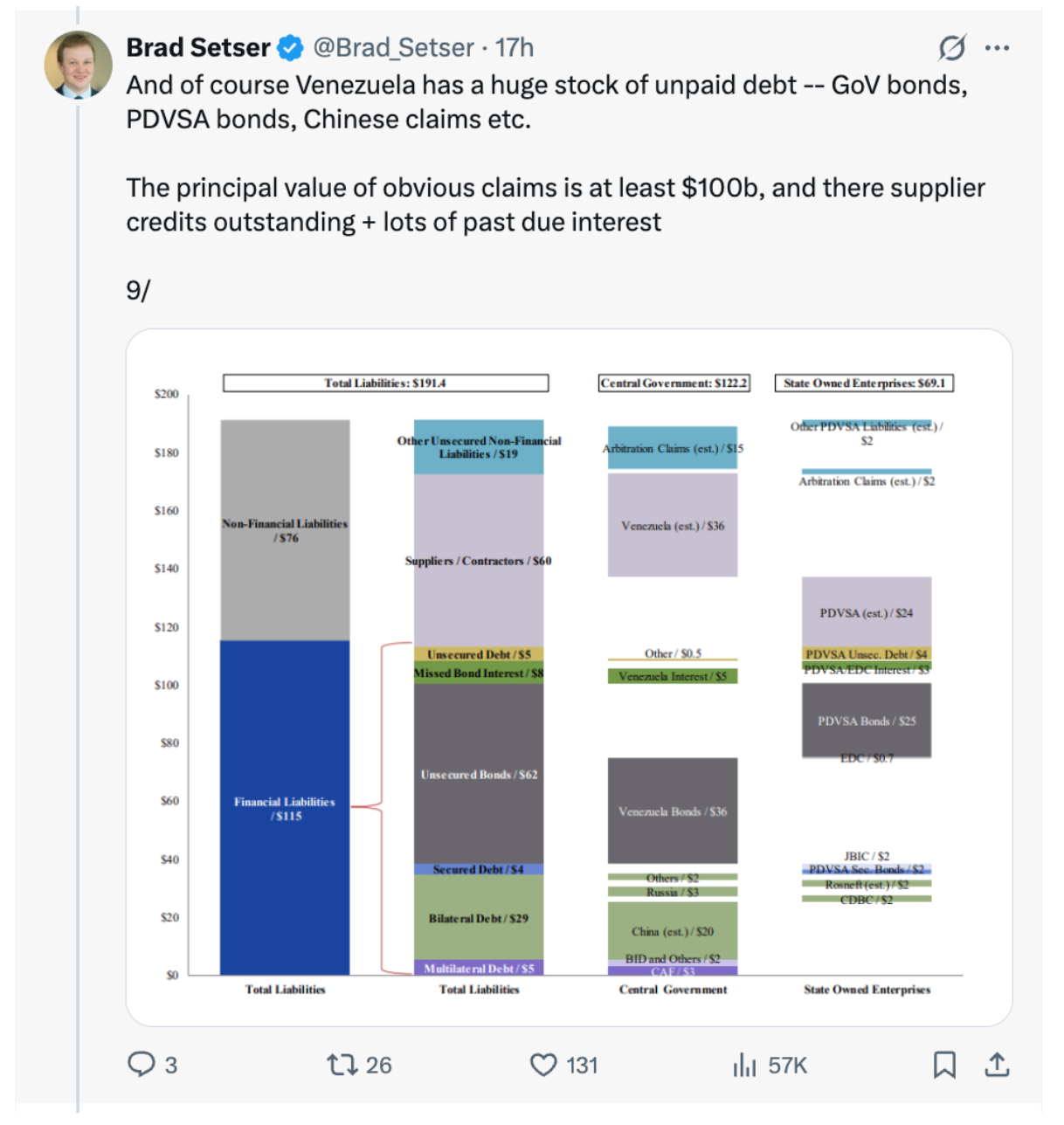Click the @Brad_Setser handle
Screen dimensions: 1064x1125
pyautogui.click(x=393, y=47)
